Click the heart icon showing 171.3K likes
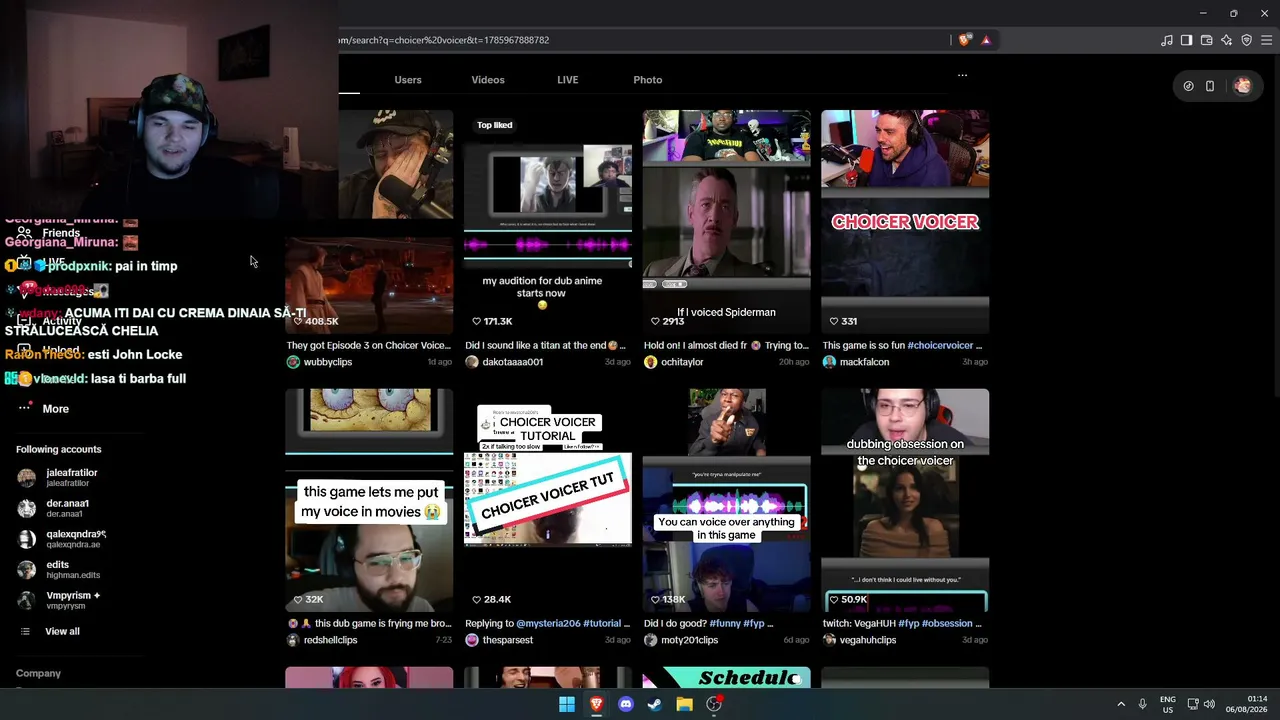This screenshot has width=1280, height=720. point(477,322)
